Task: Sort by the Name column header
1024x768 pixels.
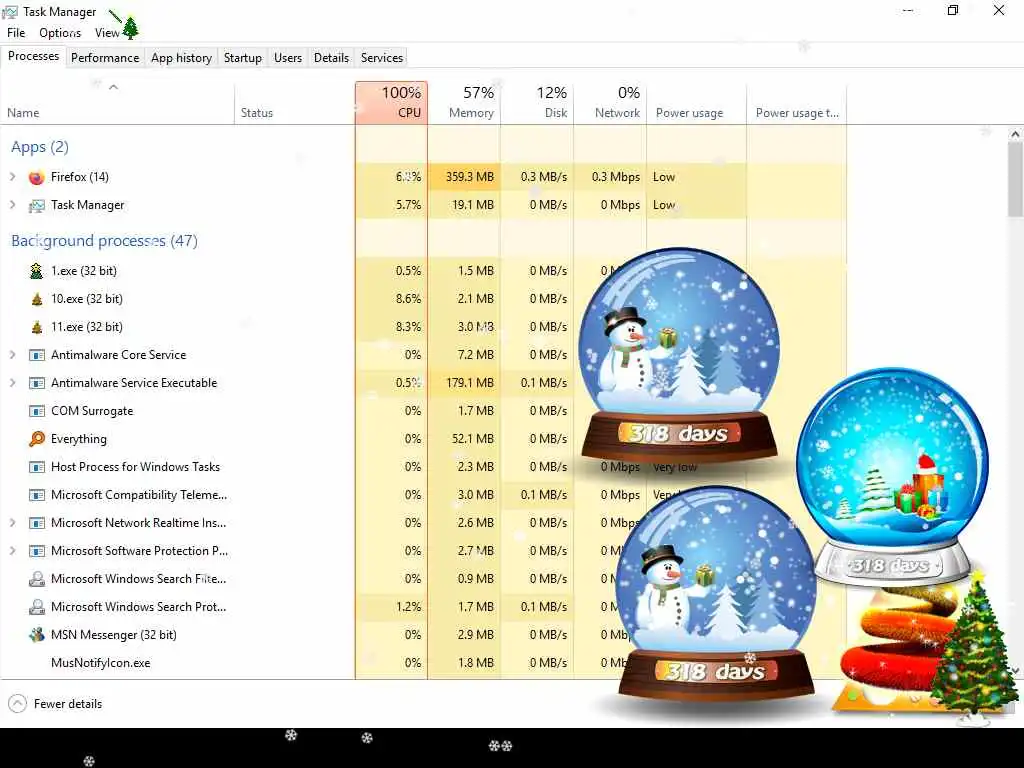Action: [118, 103]
